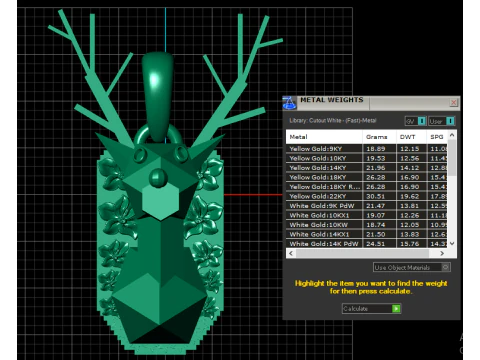Select the White Gold:10KW row
The height and width of the screenshot is (360, 480).
point(367,225)
